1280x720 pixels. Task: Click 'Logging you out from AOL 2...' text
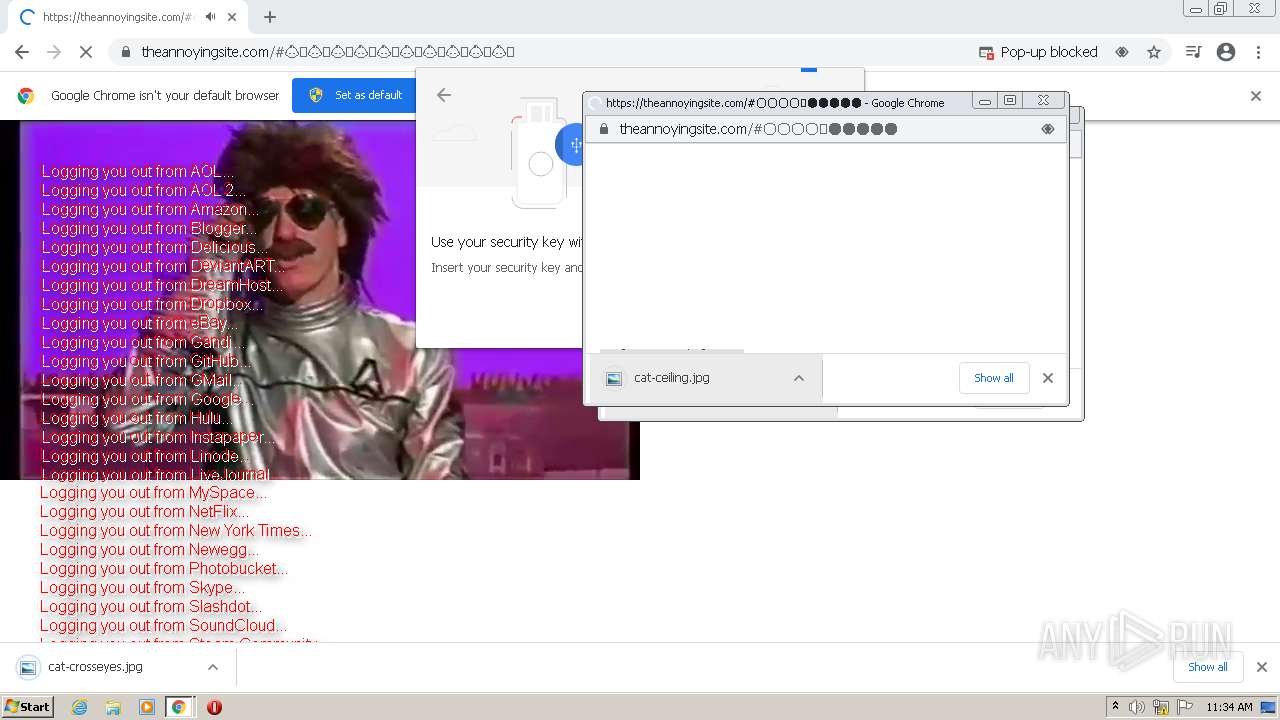143,190
